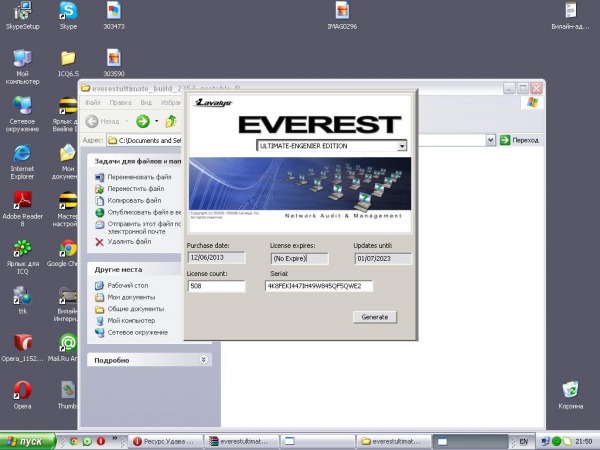The width and height of the screenshot is (600, 450).
Task: Click the License count field
Action: (x=216, y=286)
